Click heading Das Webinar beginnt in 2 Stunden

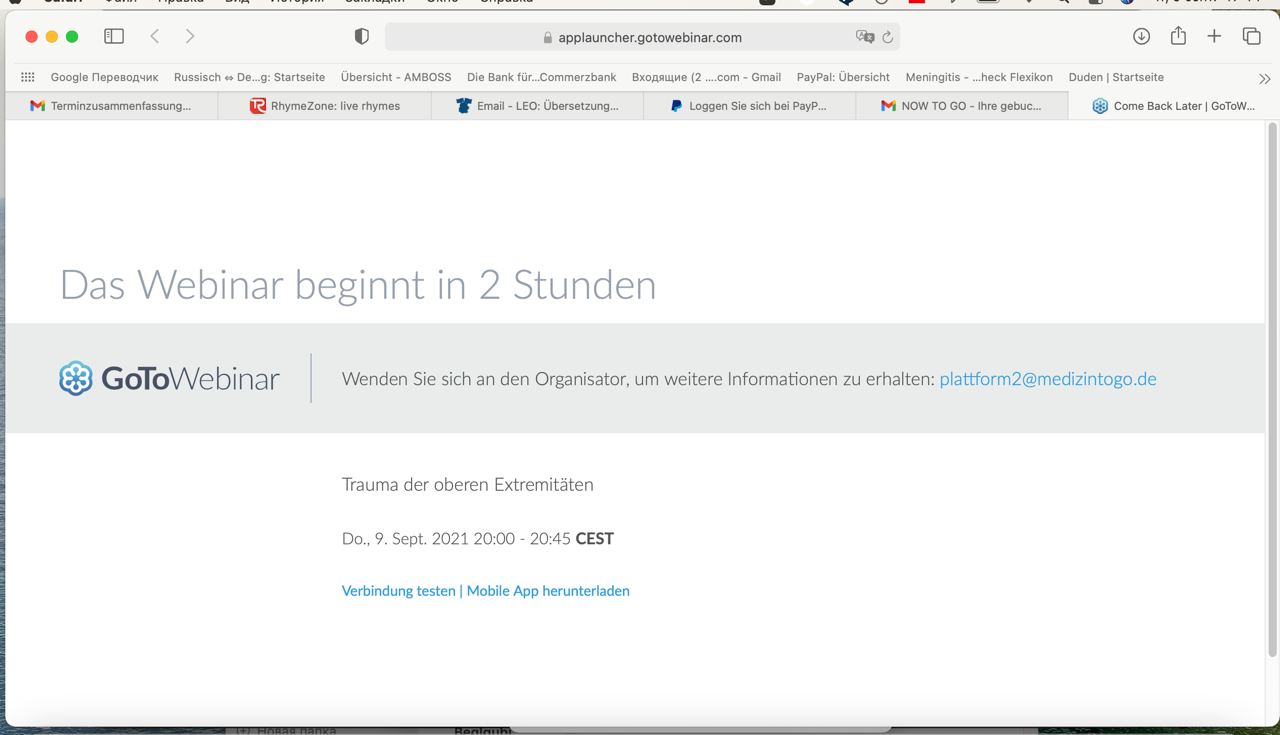coord(358,285)
